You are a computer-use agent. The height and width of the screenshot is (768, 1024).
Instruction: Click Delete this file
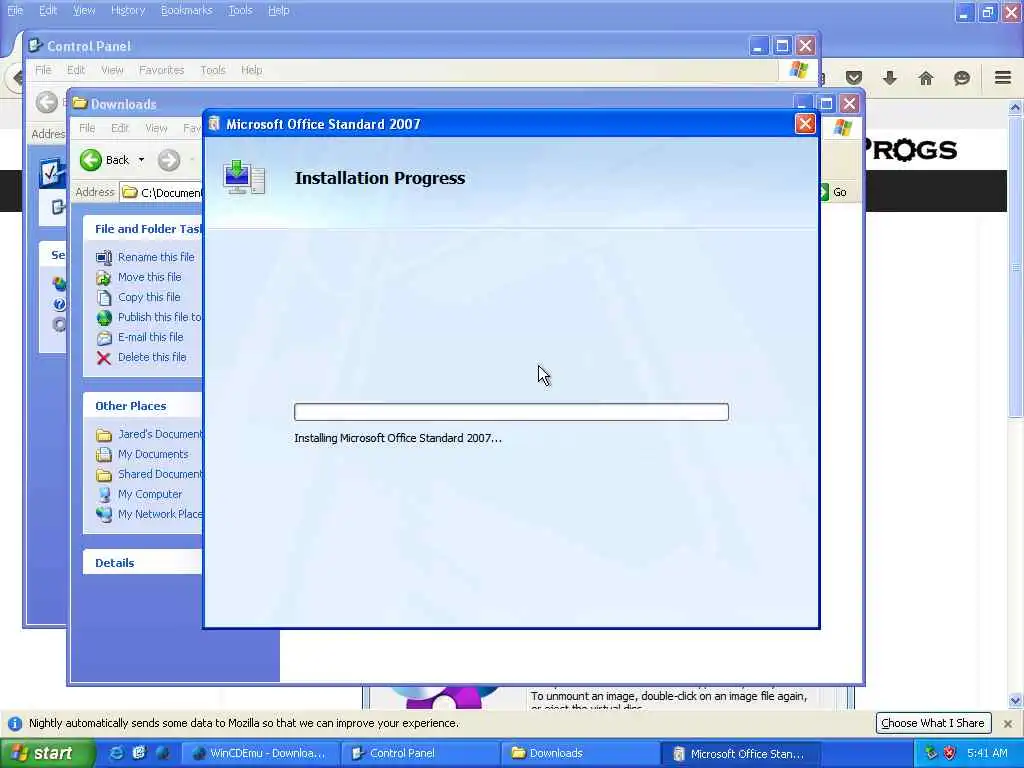click(152, 357)
